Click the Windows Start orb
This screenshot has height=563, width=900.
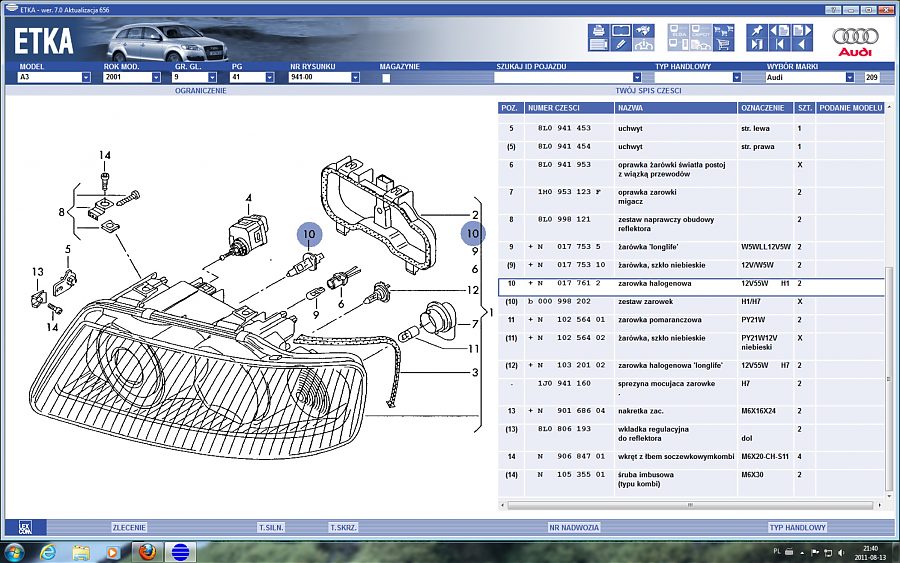click(14, 553)
